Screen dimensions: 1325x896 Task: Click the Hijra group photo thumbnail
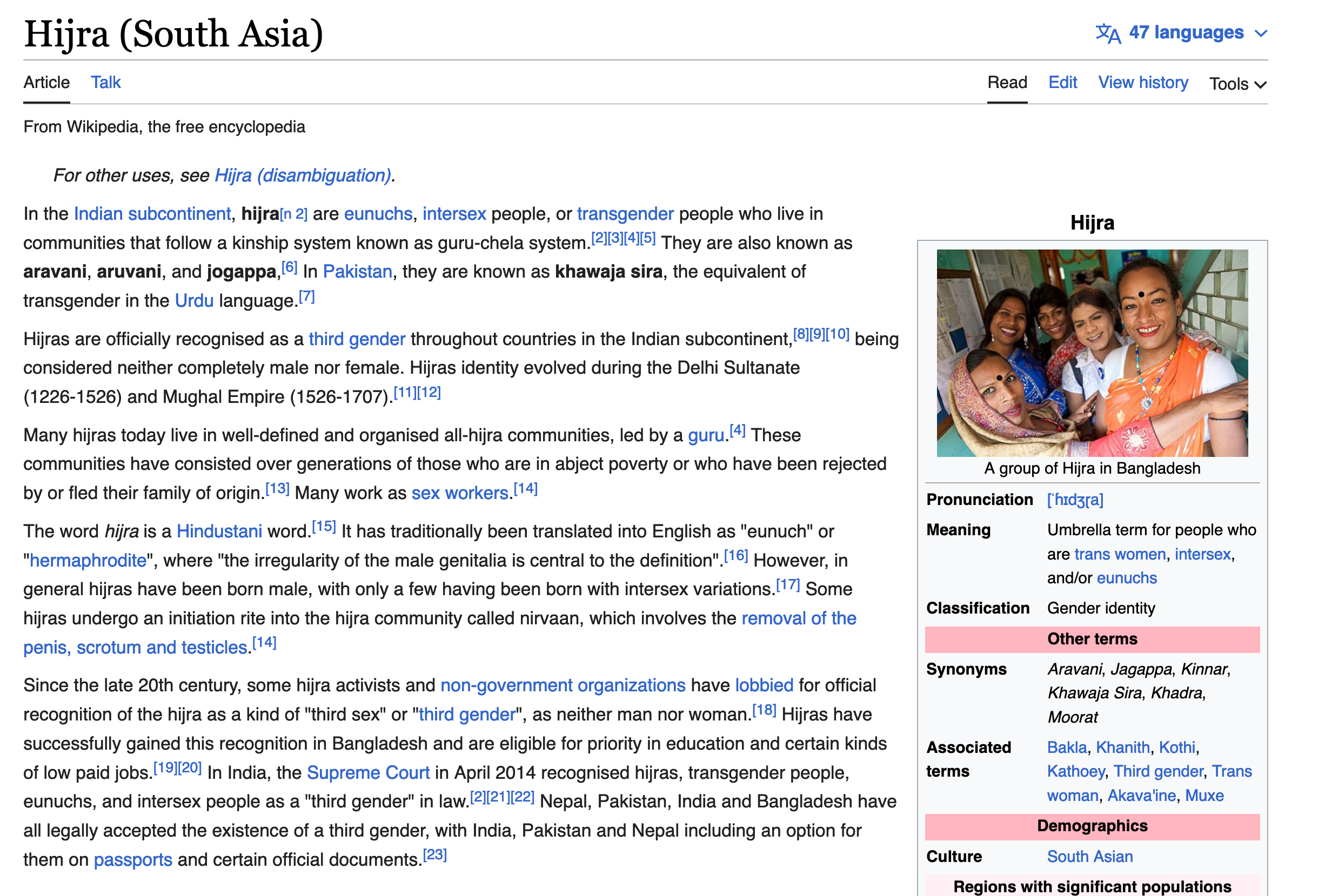pos(1092,353)
